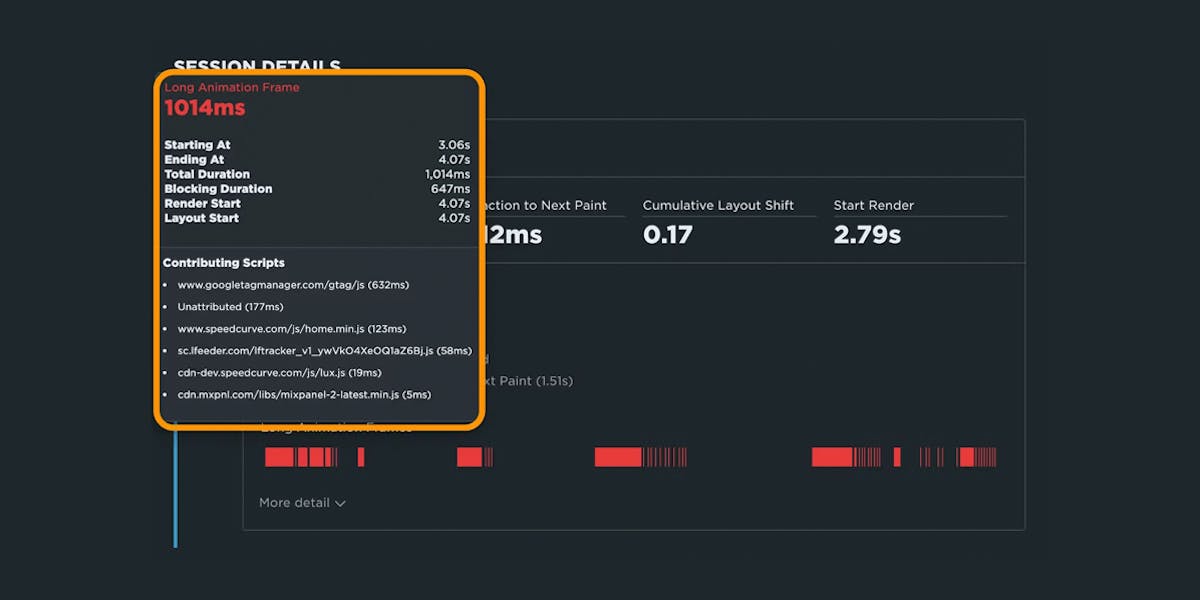1200x600 pixels.
Task: Click the More detail link text
Action: (x=294, y=503)
